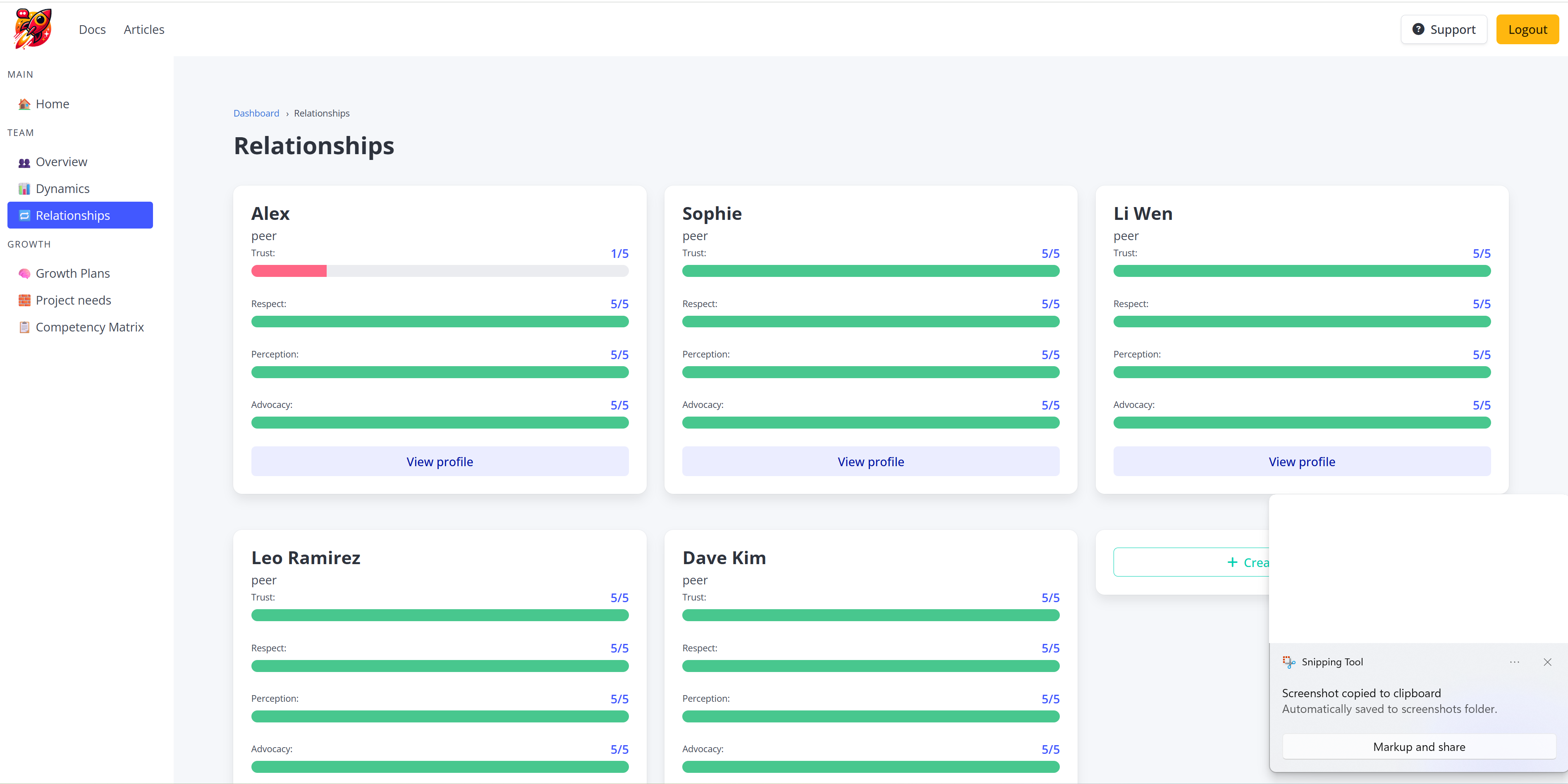The width and height of the screenshot is (1568, 784).
Task: Click the Logout button
Action: pos(1527,29)
